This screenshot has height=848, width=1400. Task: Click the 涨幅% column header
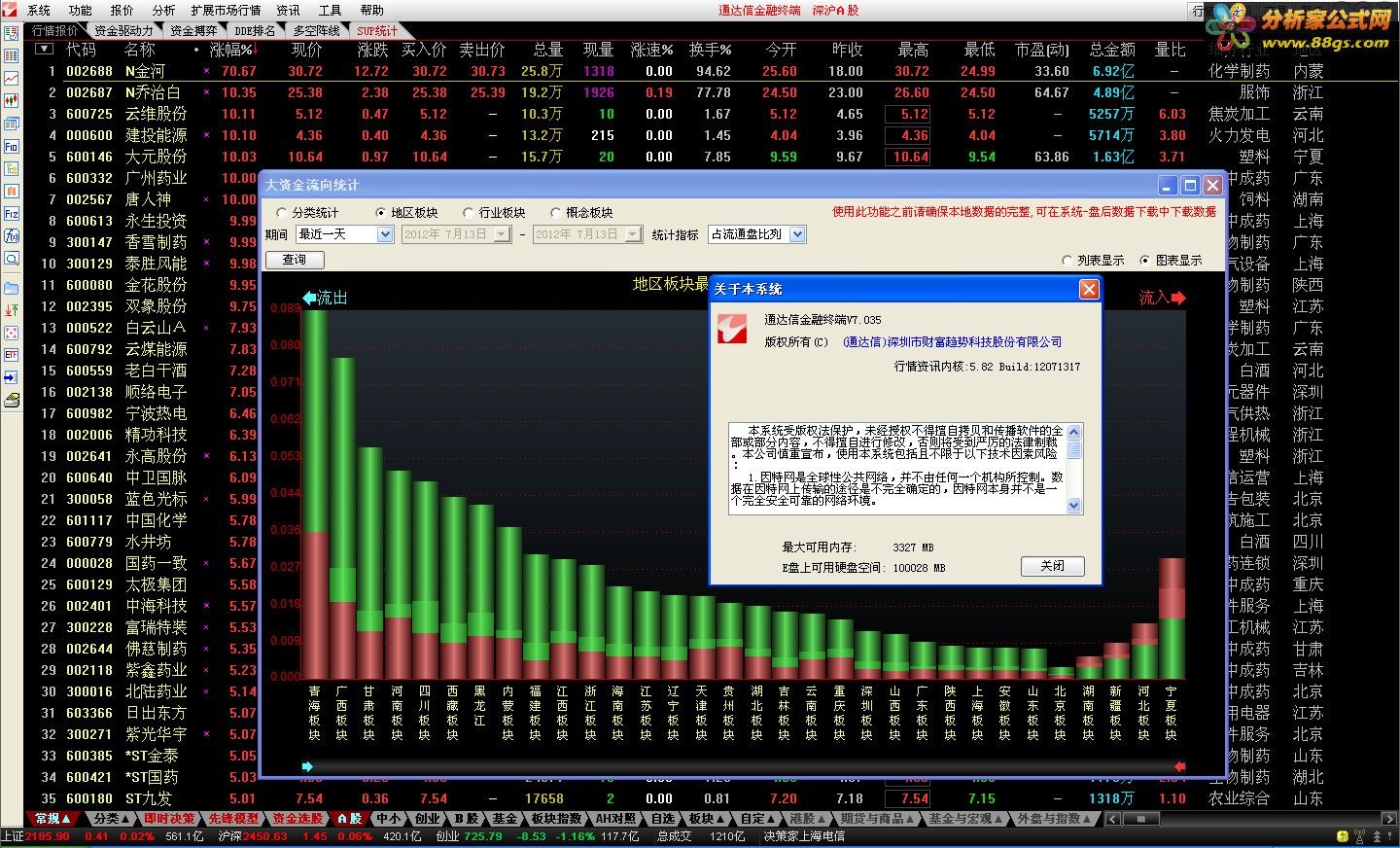231,50
